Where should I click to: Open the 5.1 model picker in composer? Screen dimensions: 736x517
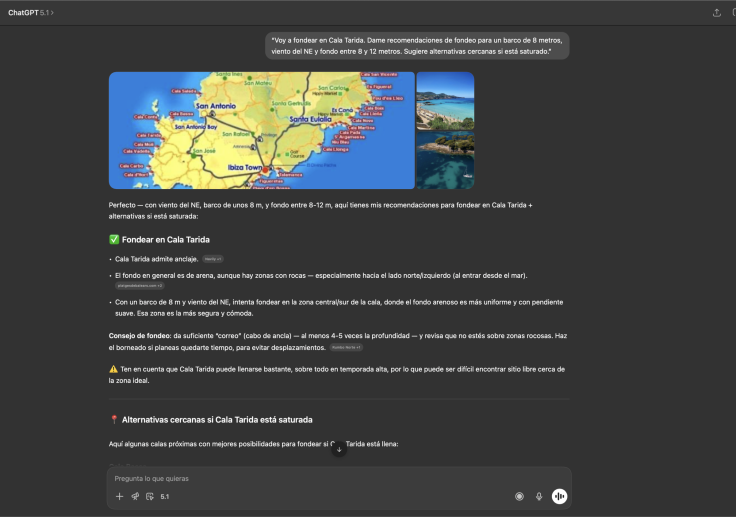pyautogui.click(x=165, y=496)
